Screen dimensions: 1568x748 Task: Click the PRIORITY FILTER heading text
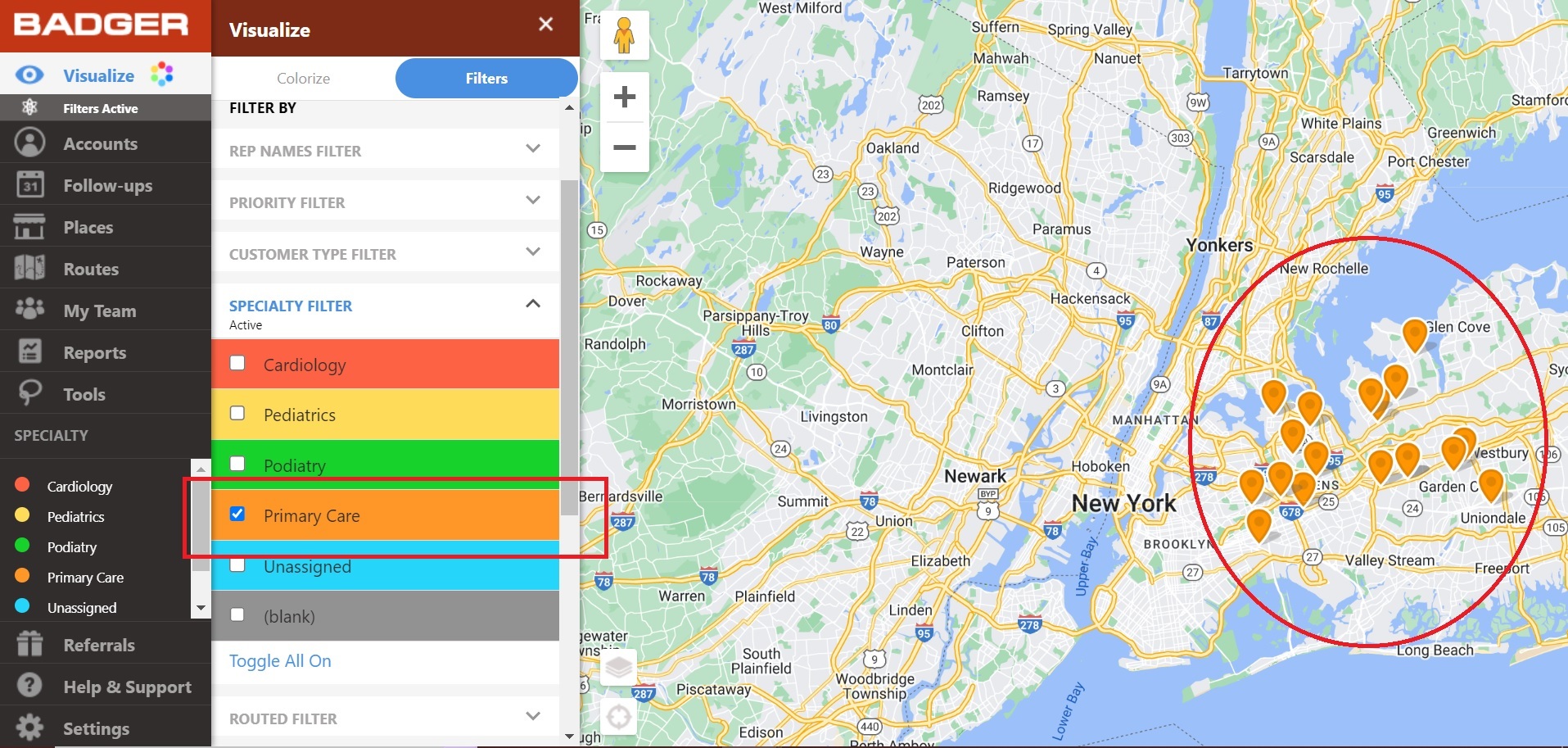point(287,202)
